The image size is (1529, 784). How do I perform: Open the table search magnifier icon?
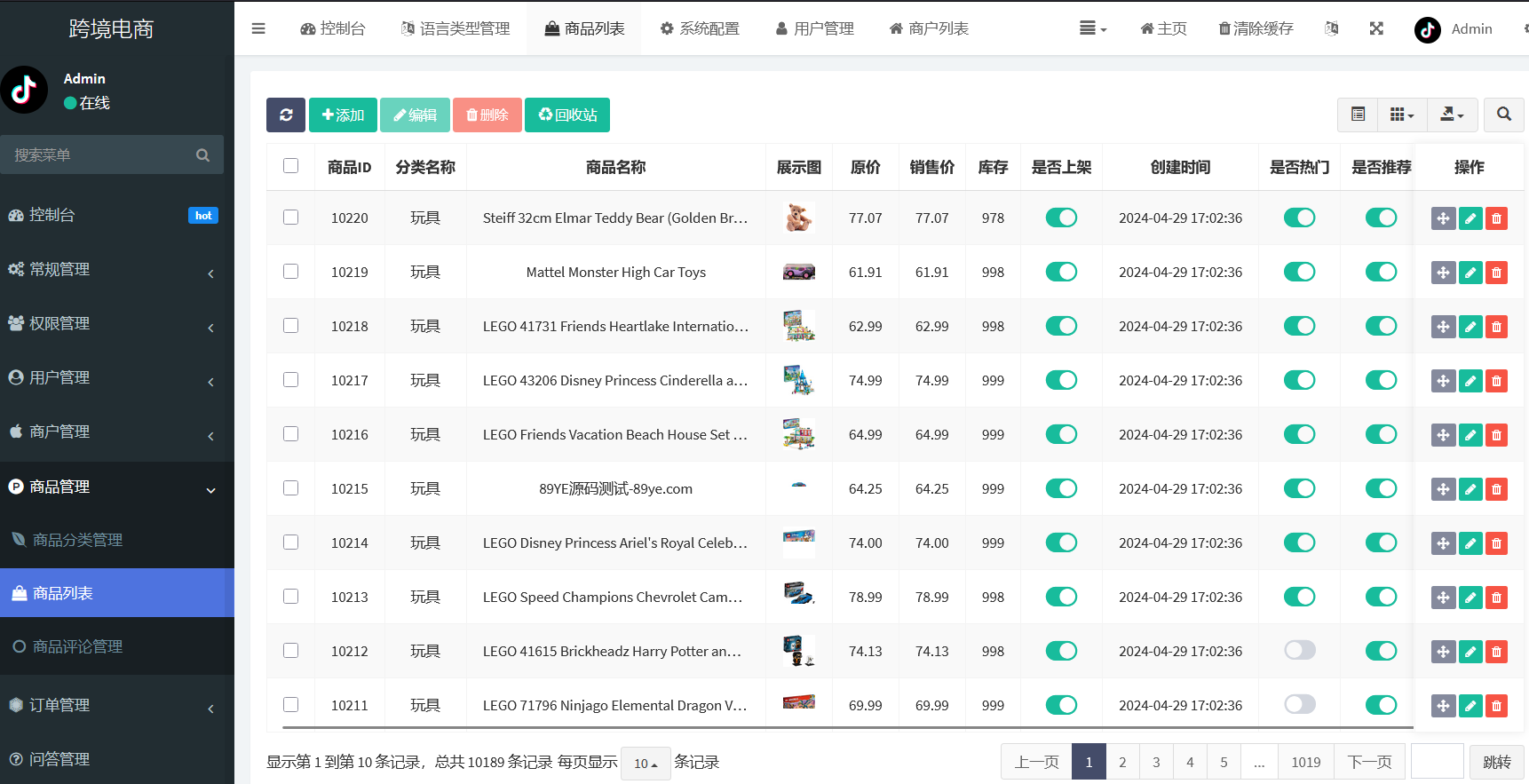1503,115
